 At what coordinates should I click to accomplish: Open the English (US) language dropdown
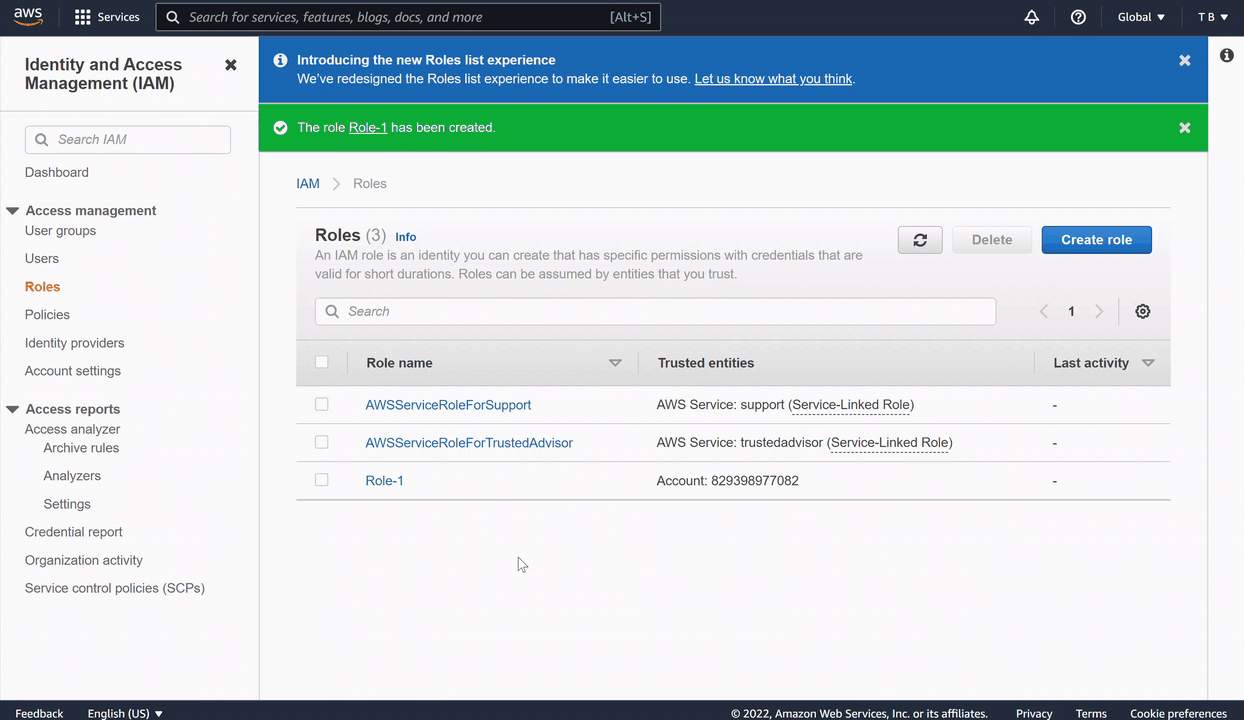(x=125, y=713)
